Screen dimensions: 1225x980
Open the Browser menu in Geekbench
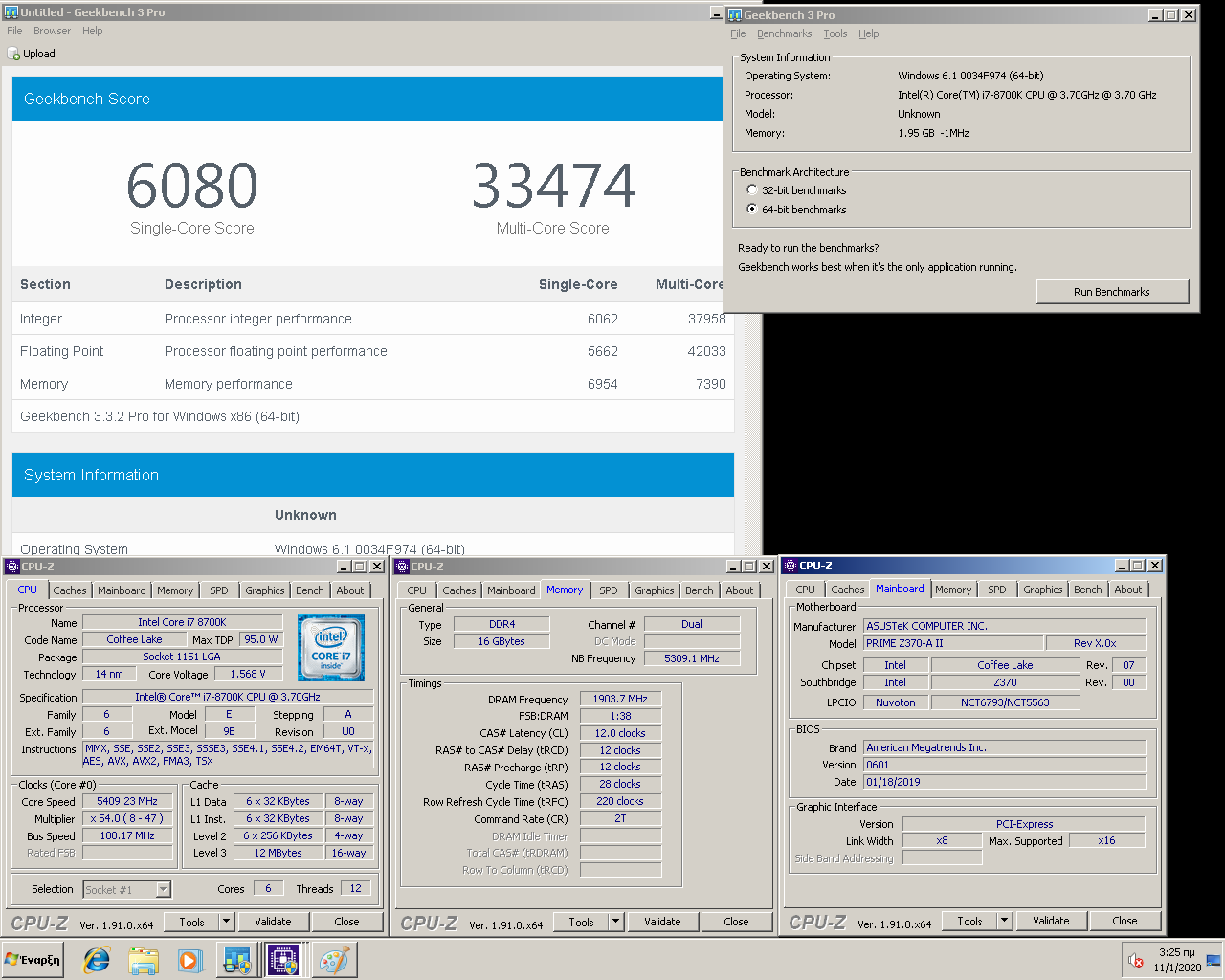tap(52, 31)
